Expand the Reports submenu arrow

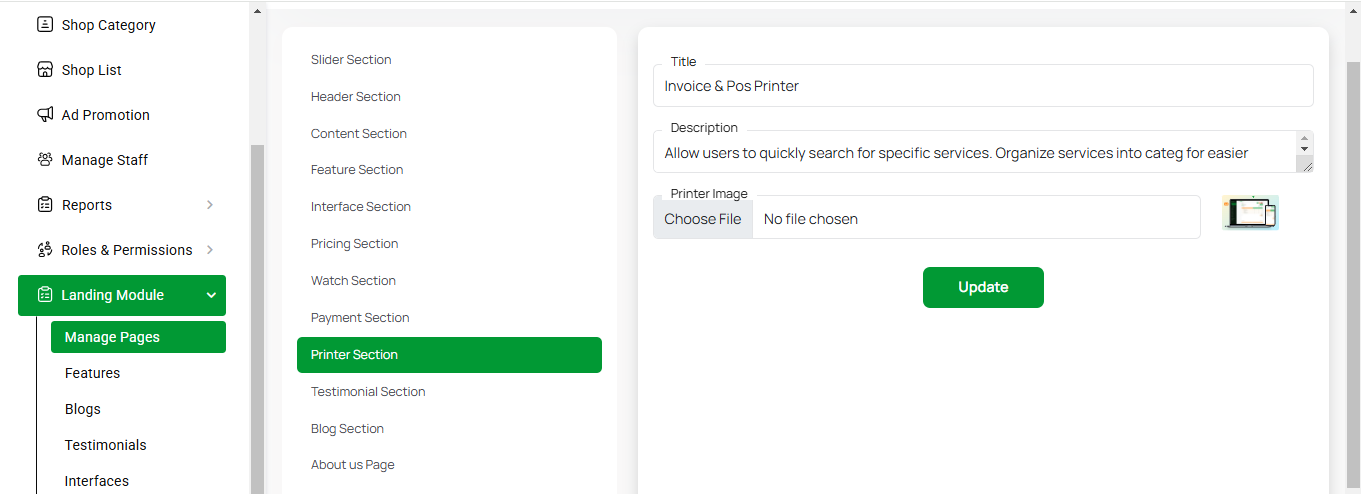point(210,205)
